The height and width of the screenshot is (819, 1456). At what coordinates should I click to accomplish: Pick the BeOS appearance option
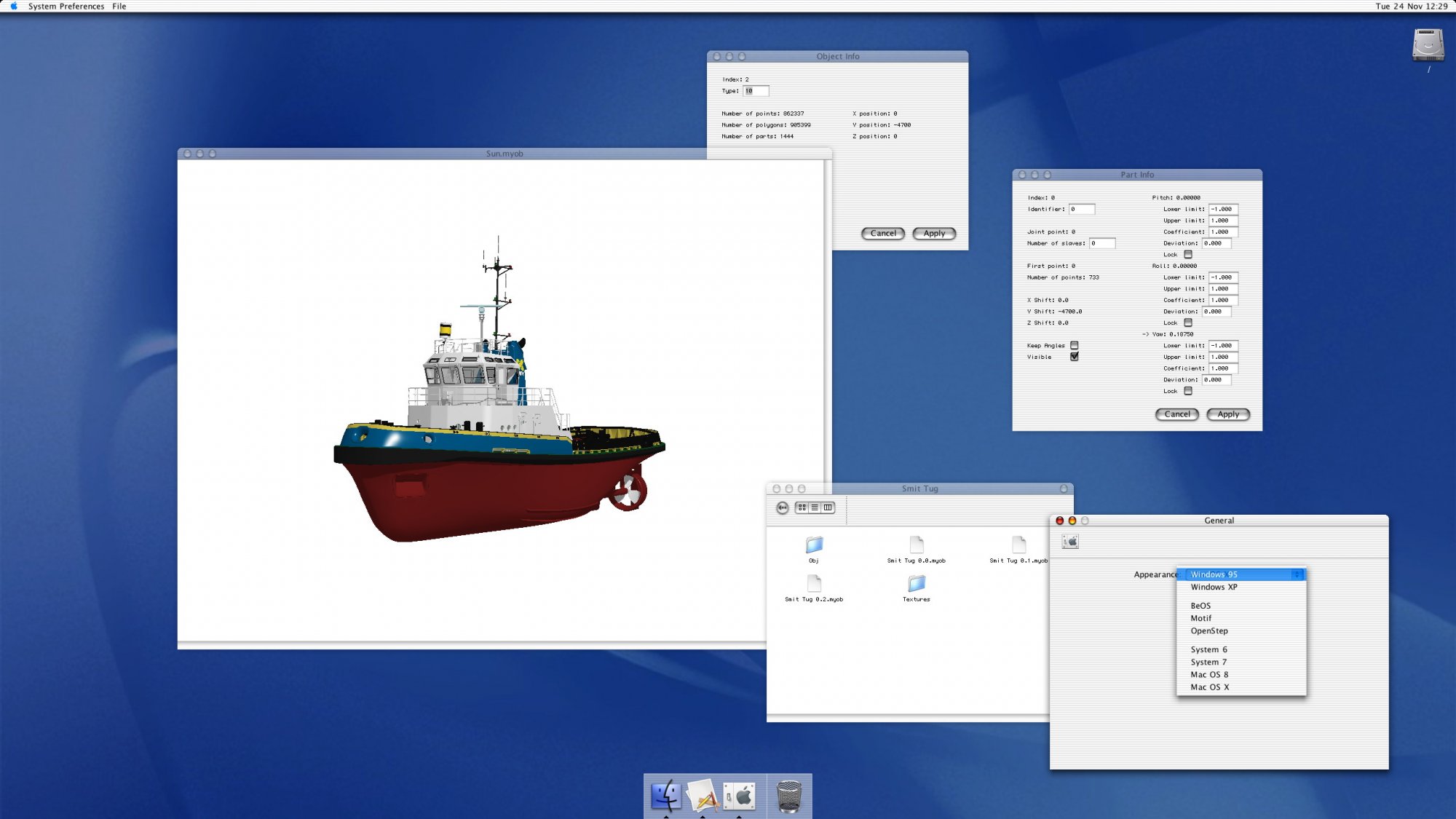click(1200, 606)
